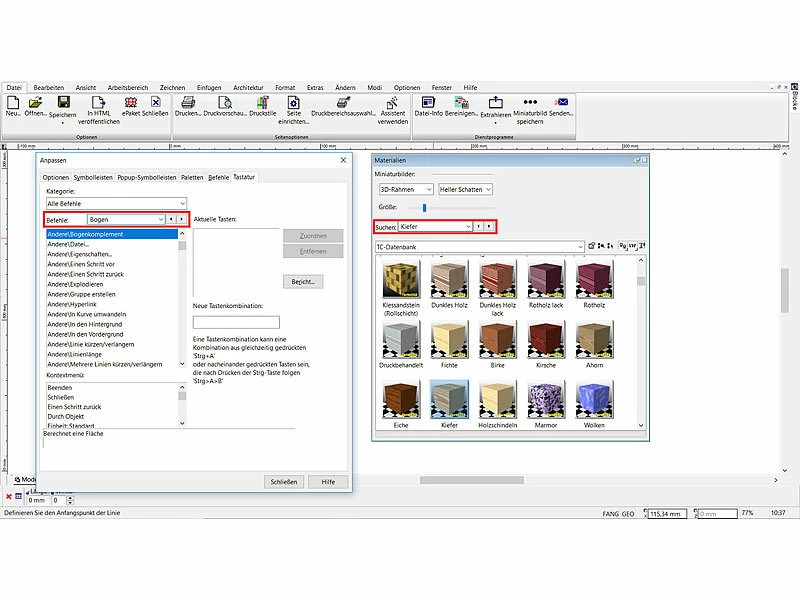This screenshot has width=800, height=600.
Task: Click the Größe thumbnail size slider
Action: 424,208
